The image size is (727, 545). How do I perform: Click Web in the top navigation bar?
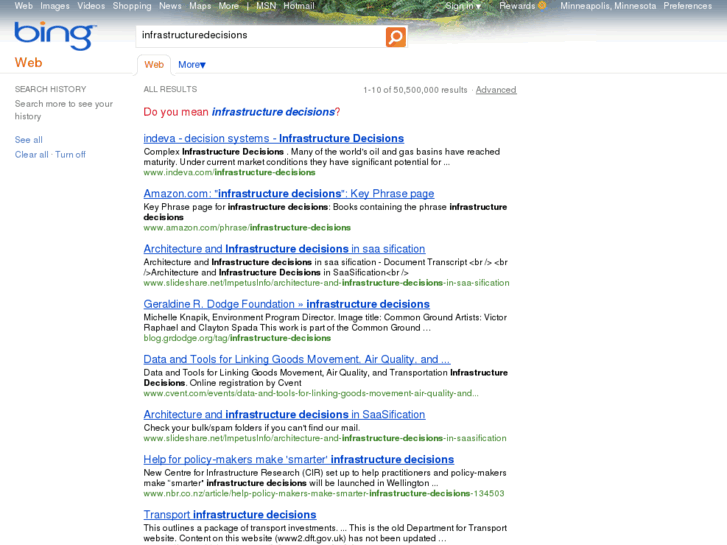coord(24,6)
